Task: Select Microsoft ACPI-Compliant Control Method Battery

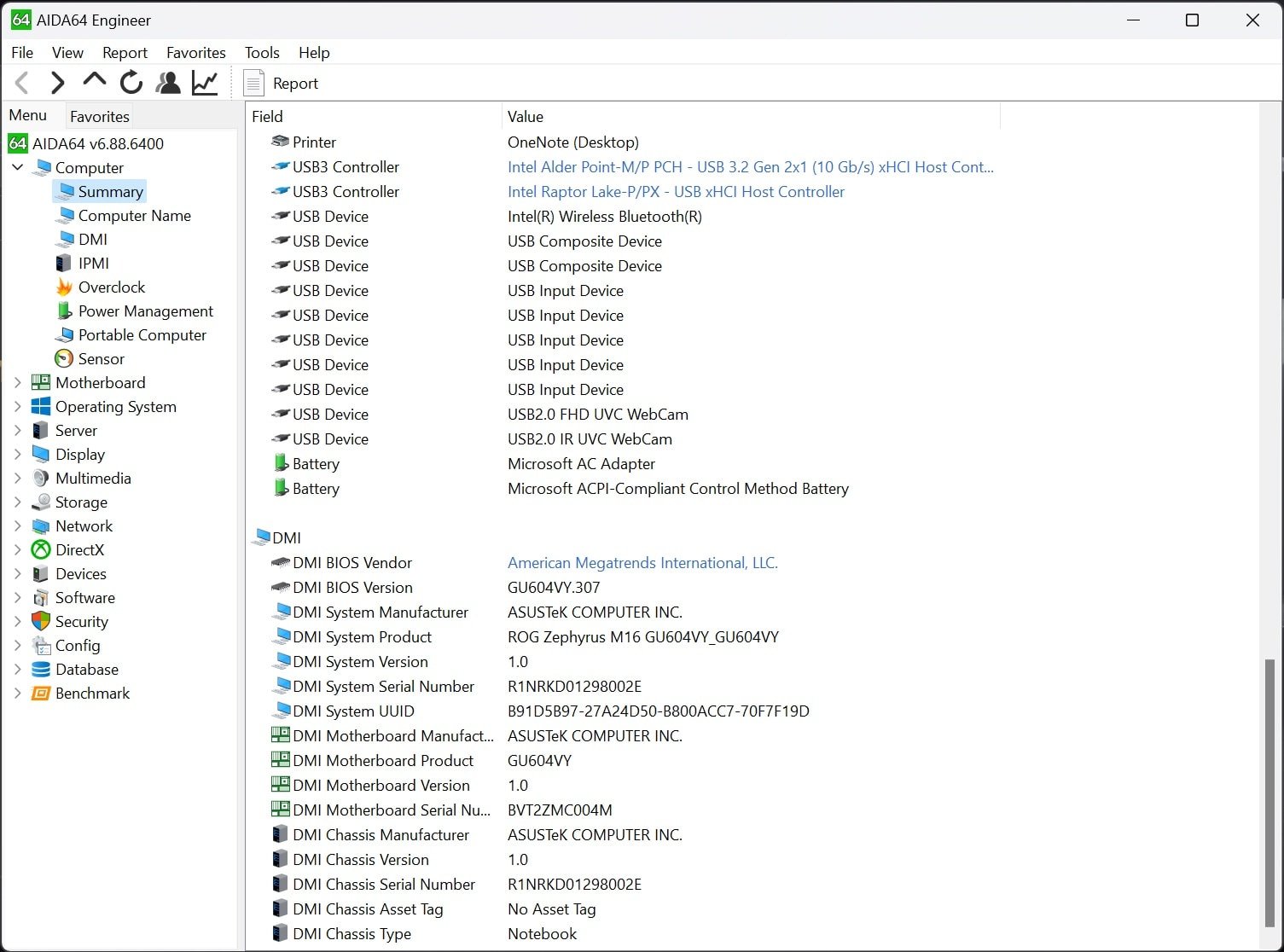Action: click(678, 488)
